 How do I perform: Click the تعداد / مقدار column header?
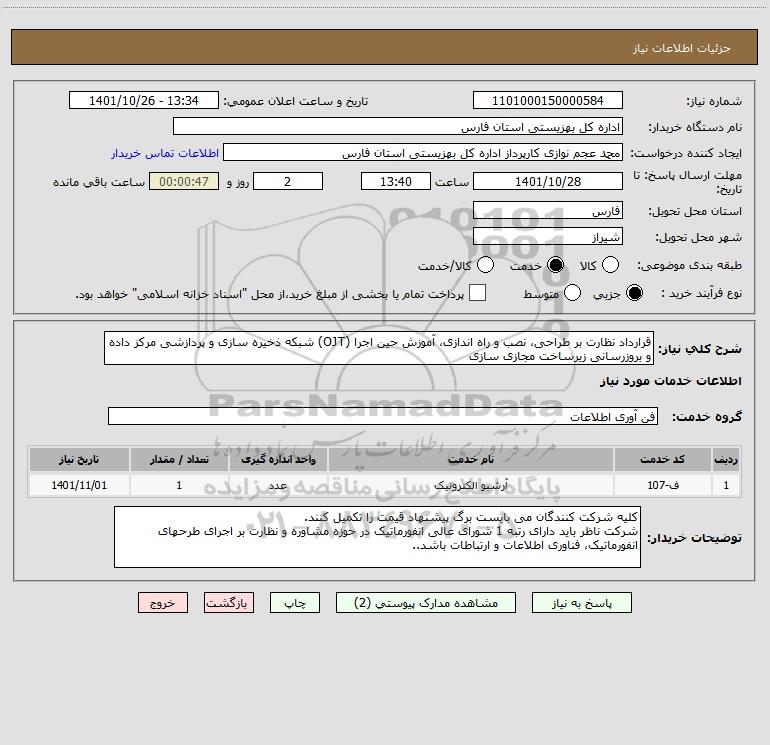(179, 459)
